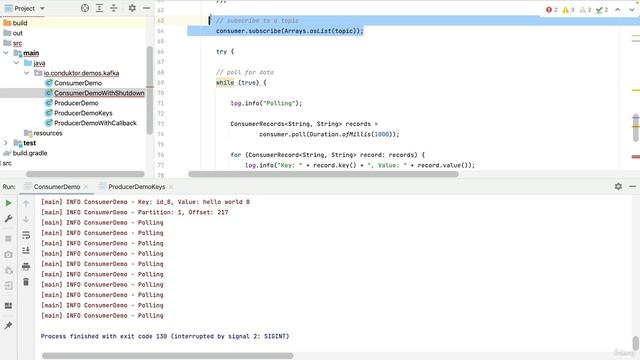Select ConsumerDemo in the project tree

tap(78, 83)
